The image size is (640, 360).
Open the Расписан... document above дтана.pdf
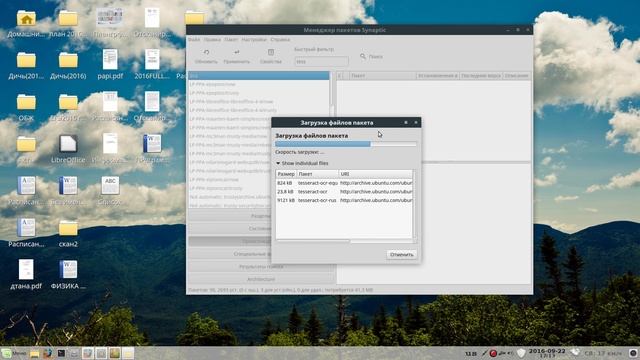pyautogui.click(x=26, y=228)
